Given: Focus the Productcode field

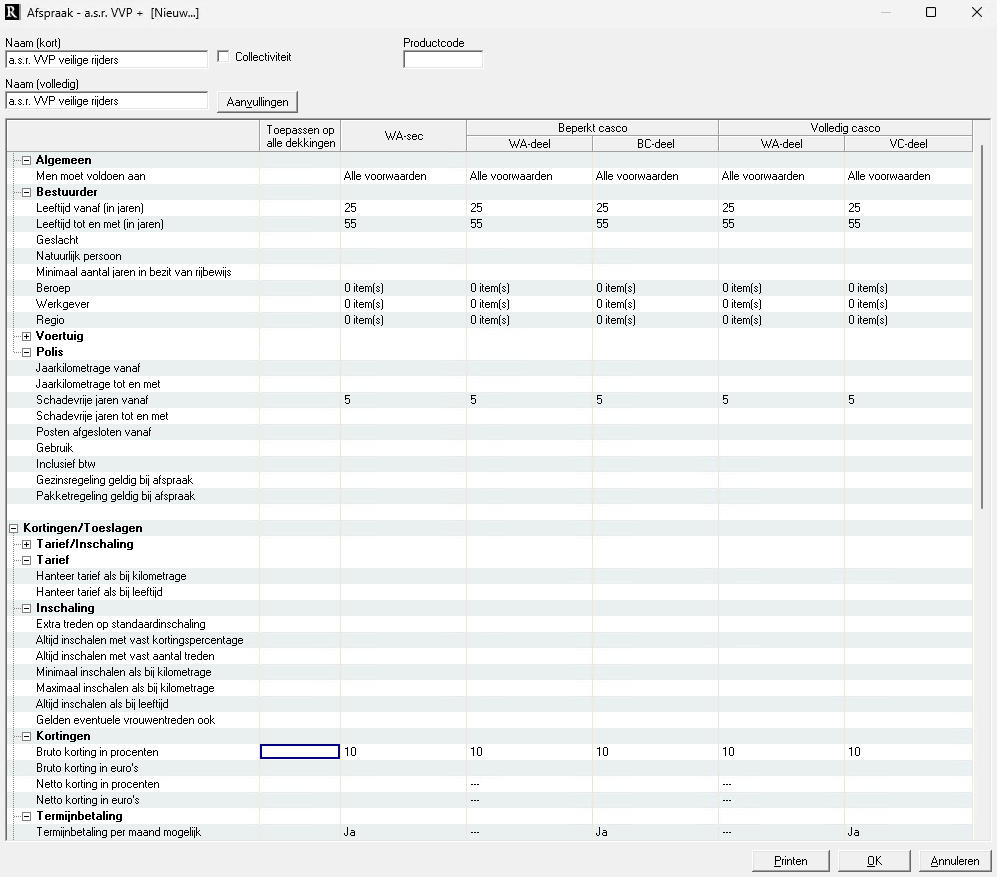Looking at the screenshot, I should click(443, 60).
